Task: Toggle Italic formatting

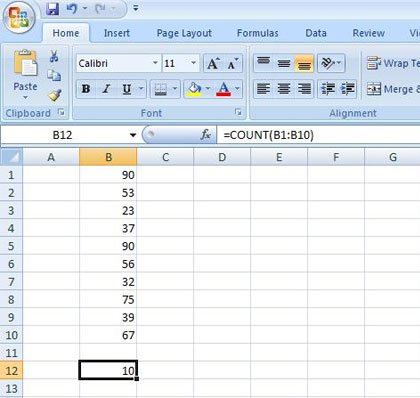Action: tap(106, 89)
